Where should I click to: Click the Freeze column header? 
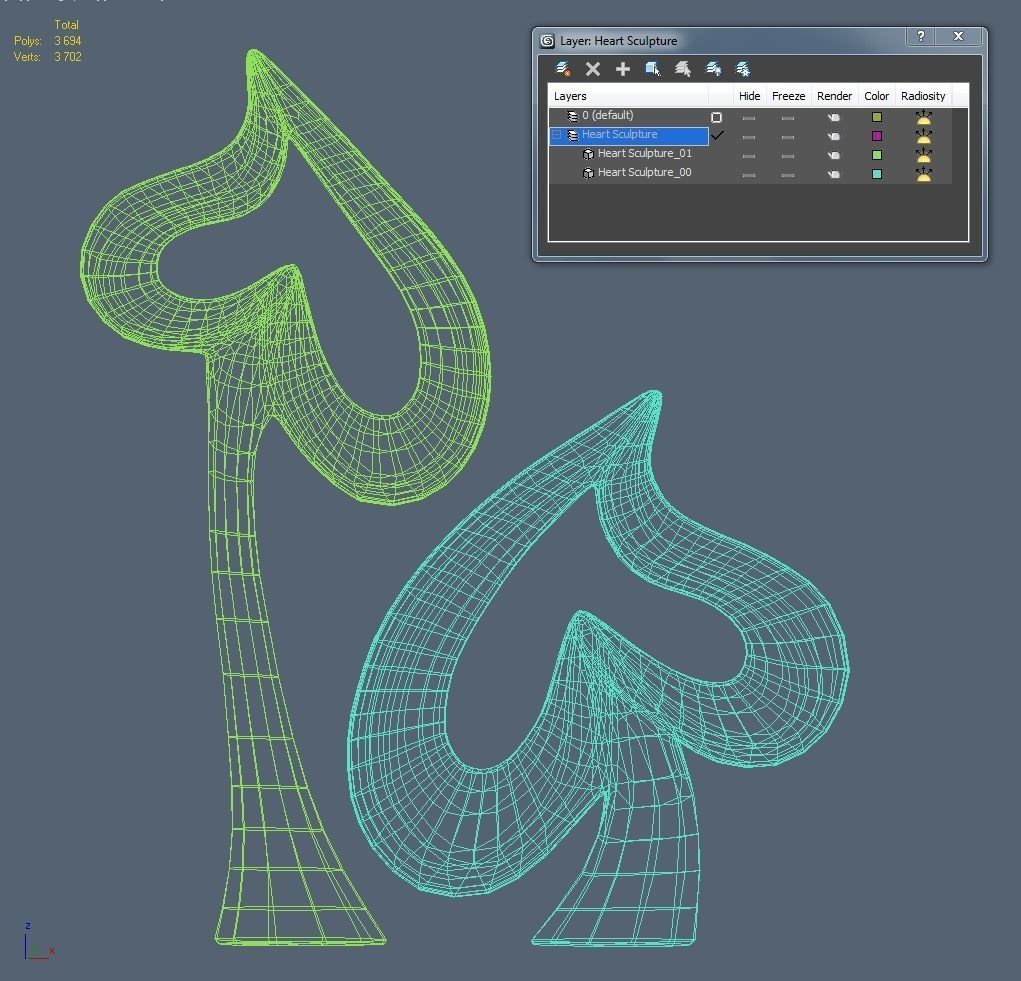tap(789, 96)
